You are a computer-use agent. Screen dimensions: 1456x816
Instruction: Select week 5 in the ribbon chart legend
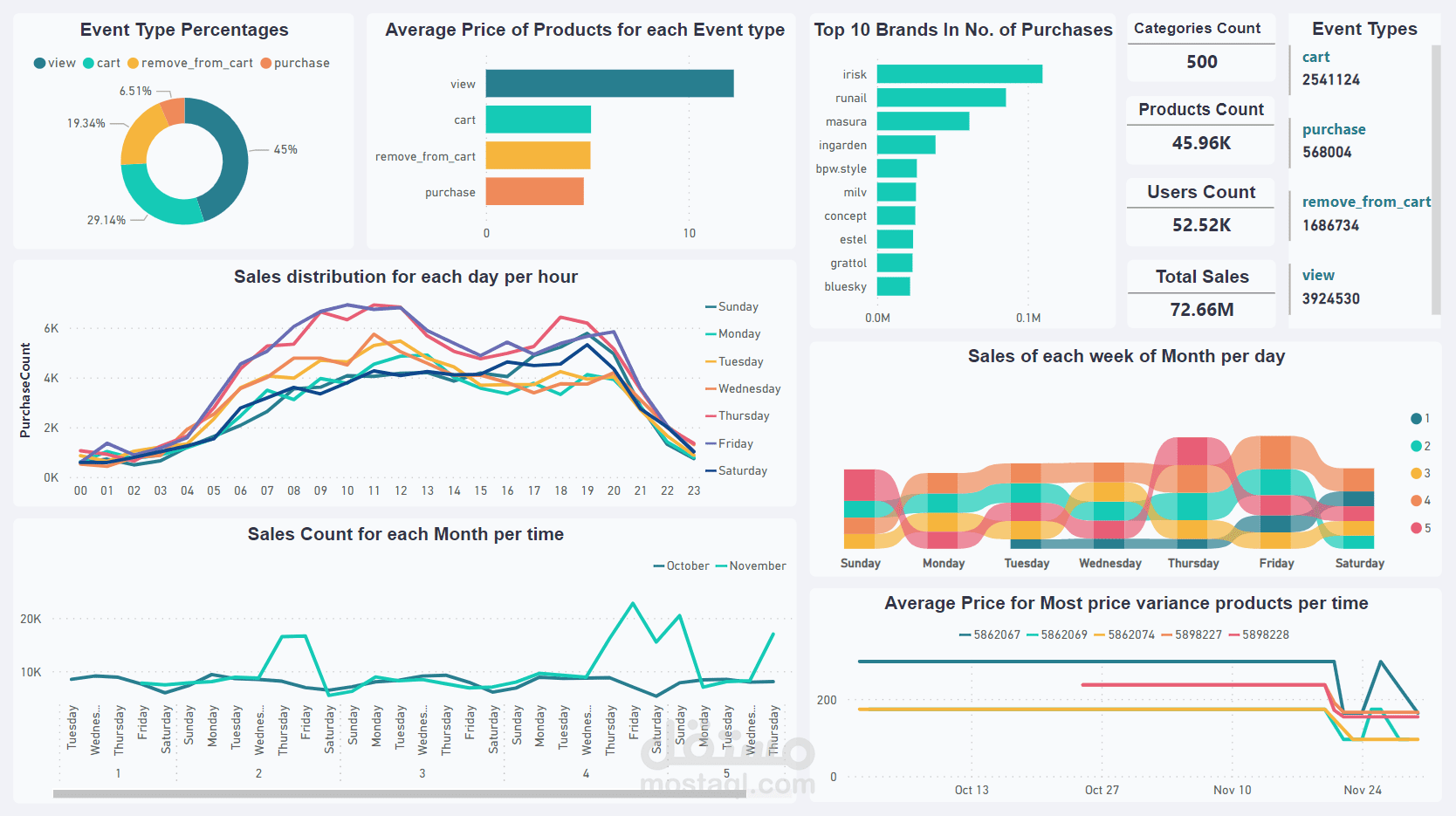point(1420,528)
